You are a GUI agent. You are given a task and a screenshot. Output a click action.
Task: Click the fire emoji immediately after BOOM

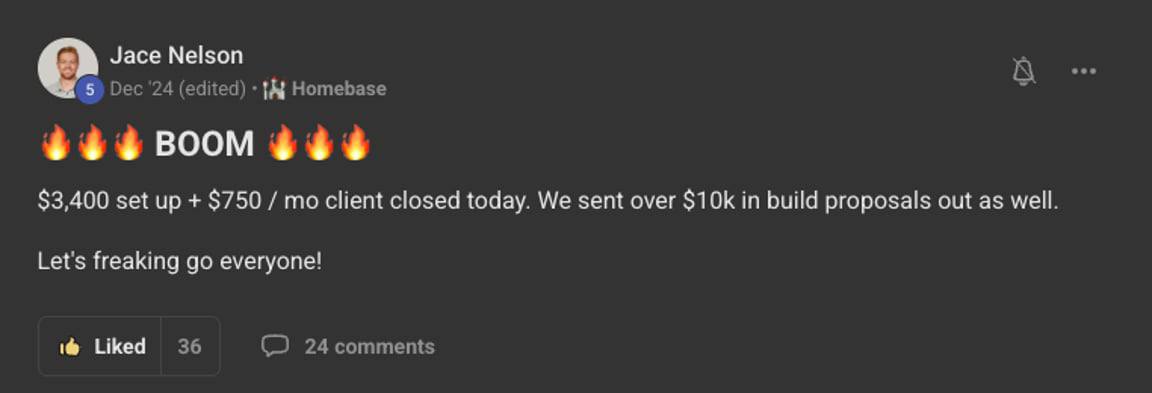coord(282,143)
